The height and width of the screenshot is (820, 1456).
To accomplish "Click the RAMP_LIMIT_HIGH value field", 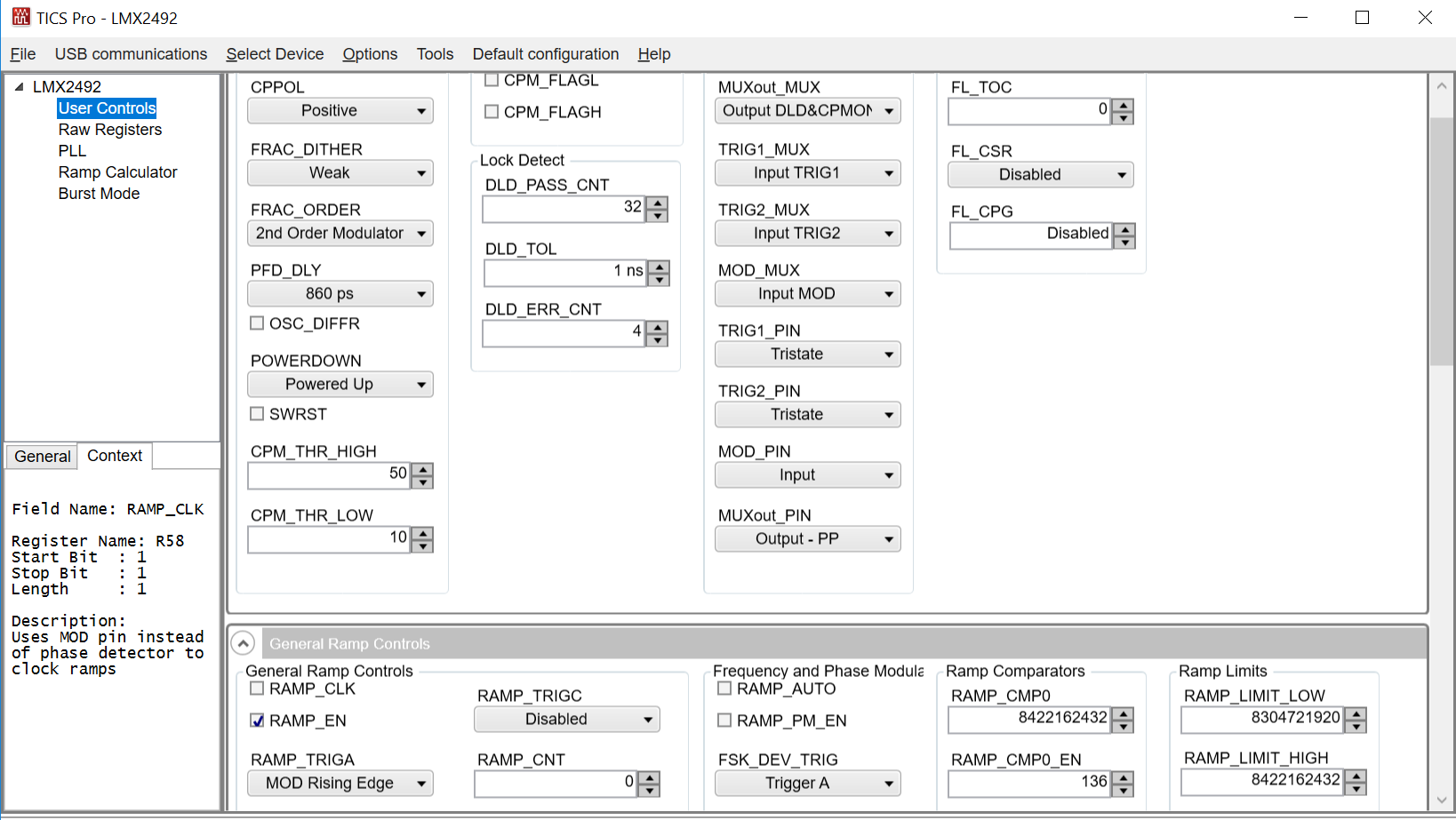I will [x=1262, y=783].
